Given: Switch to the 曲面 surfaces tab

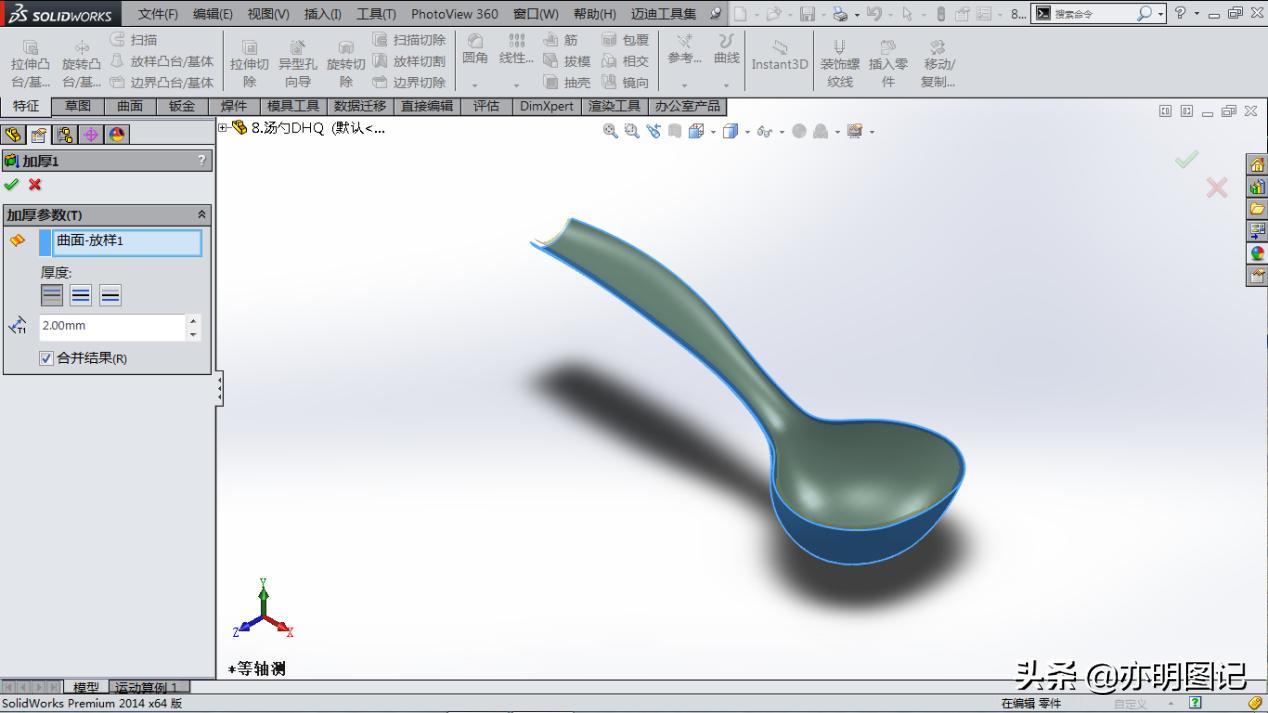Looking at the screenshot, I should 129,106.
